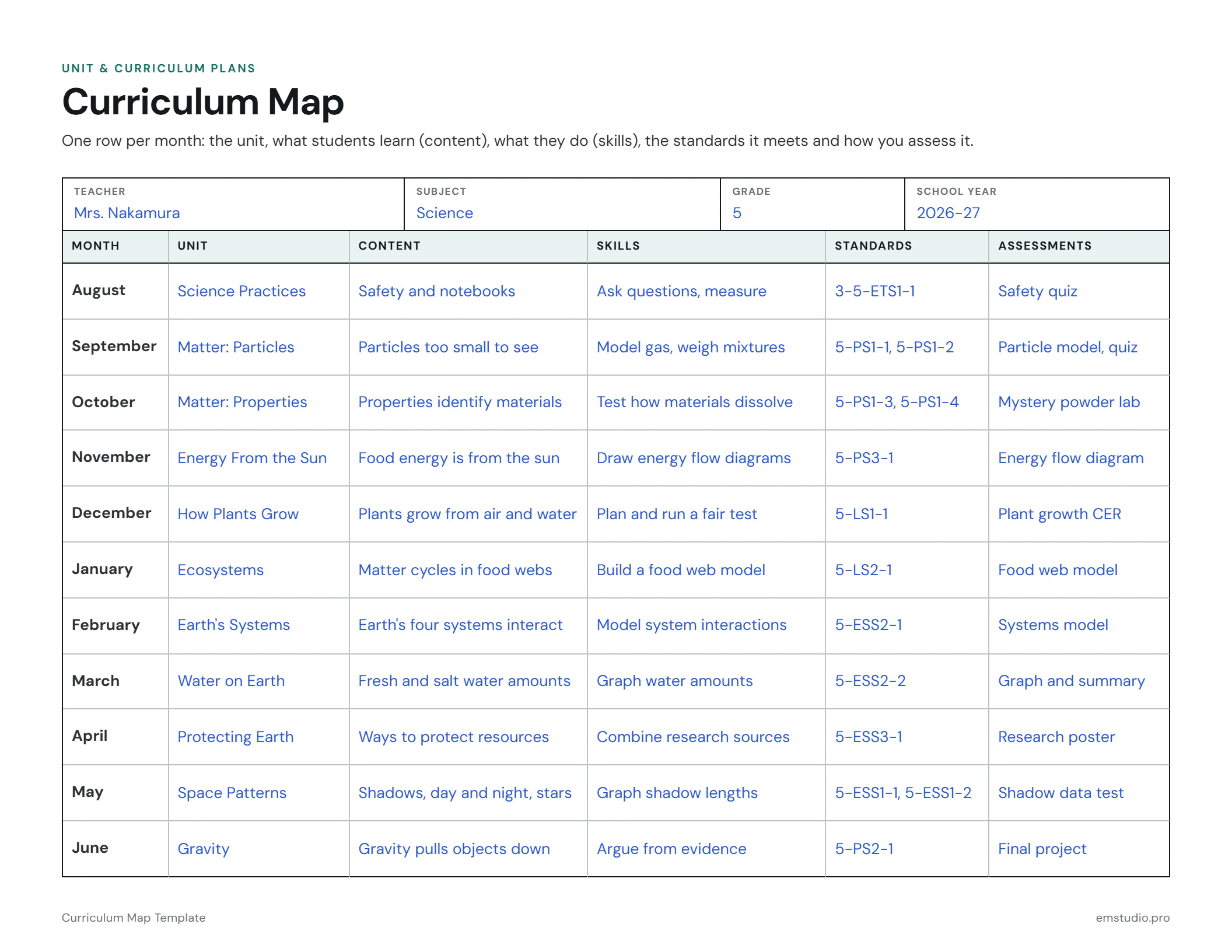The image size is (1232, 952).
Task: Select standards 5-PS1-3, 5-PS1-4
Action: pyautogui.click(x=897, y=402)
